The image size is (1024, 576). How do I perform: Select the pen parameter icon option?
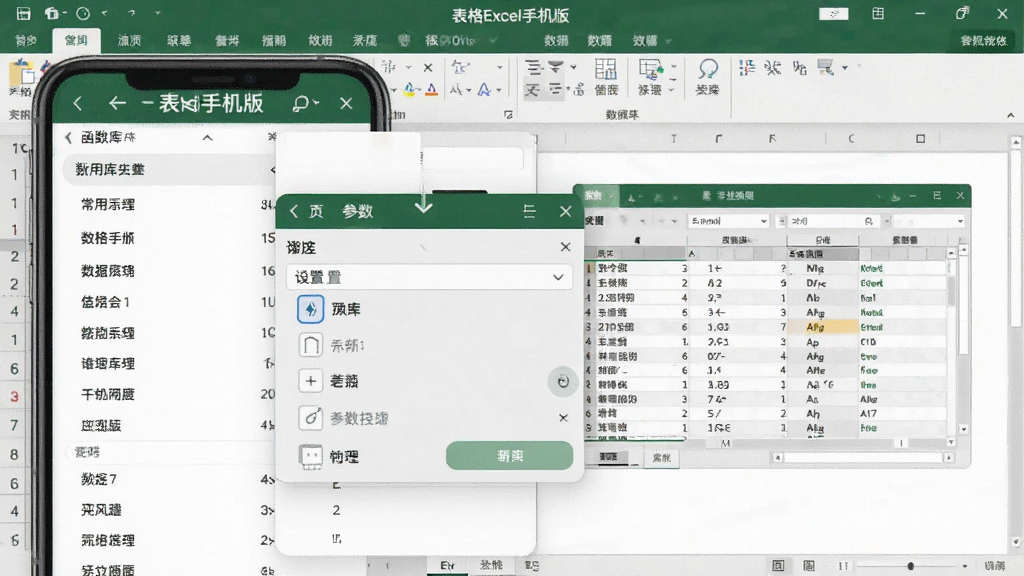click(311, 418)
